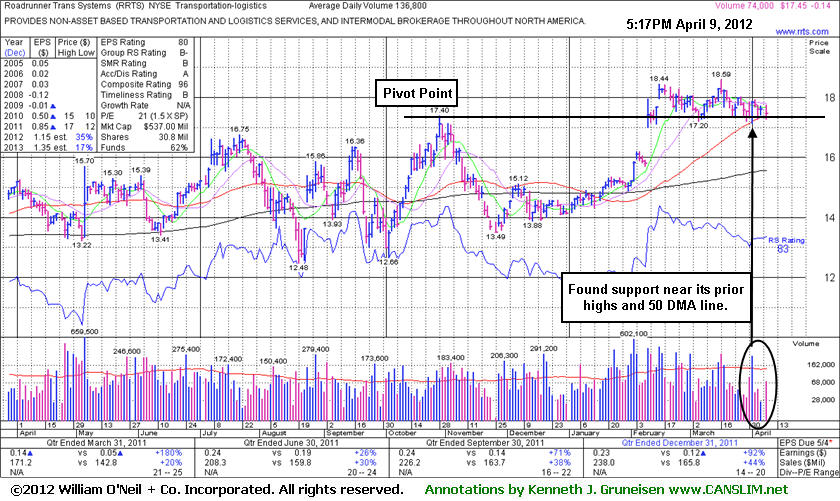Click the Composite Rating 96 row

click(145, 84)
